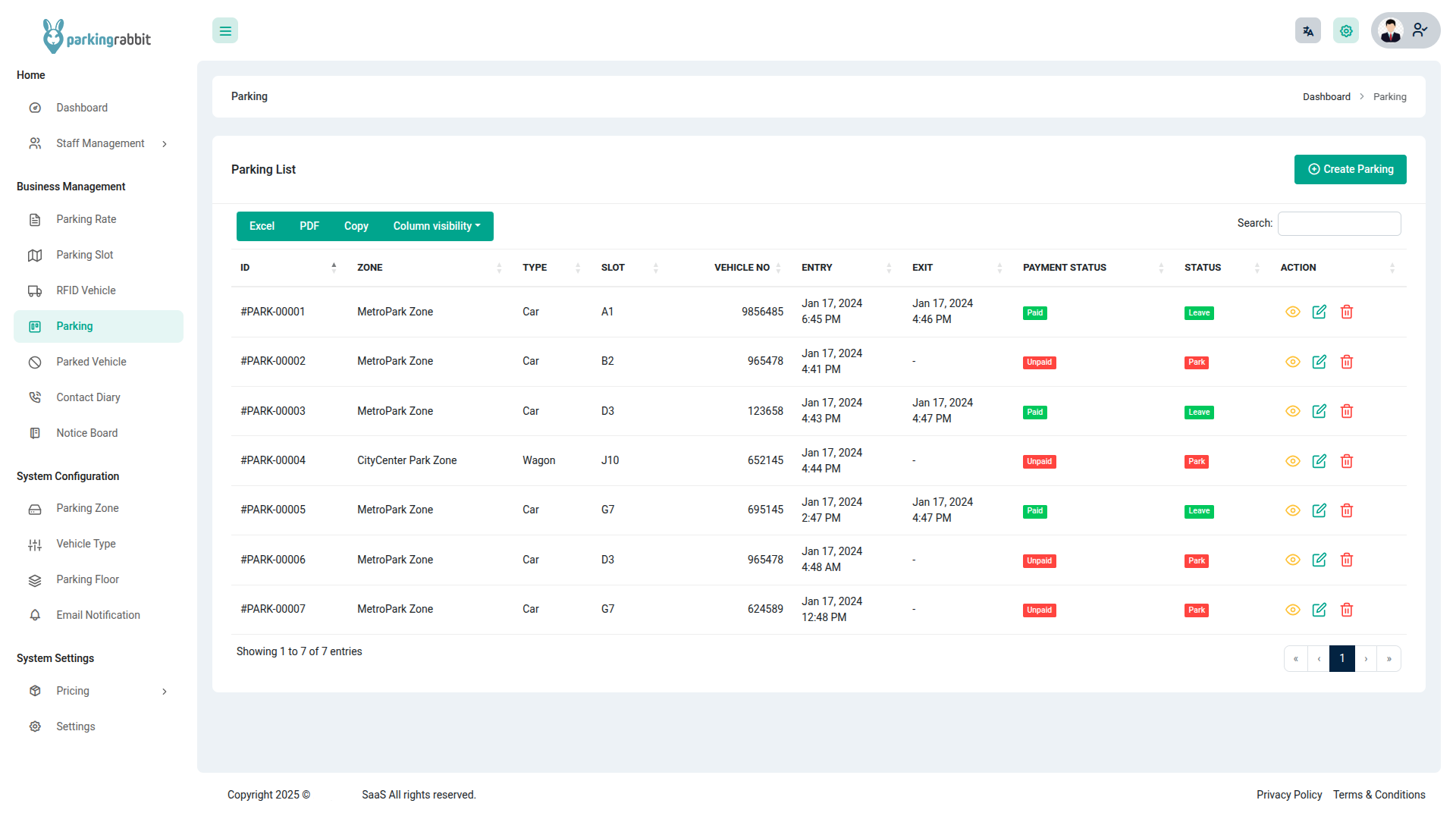Open Parked Vehicle in sidebar
The height and width of the screenshot is (819, 1456).
(x=91, y=362)
